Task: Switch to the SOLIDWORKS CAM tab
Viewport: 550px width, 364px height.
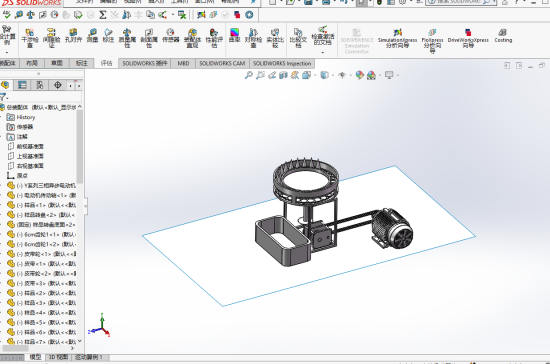Action: pyautogui.click(x=222, y=63)
